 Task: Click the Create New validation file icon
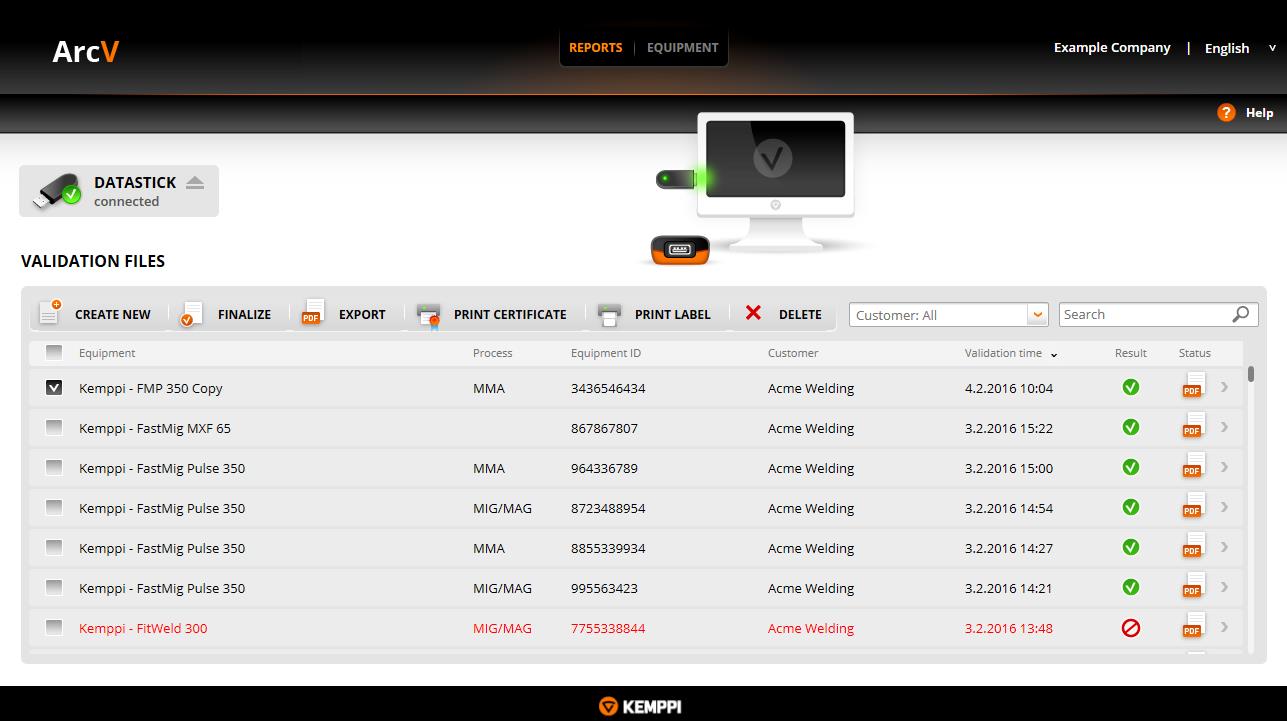(x=50, y=312)
